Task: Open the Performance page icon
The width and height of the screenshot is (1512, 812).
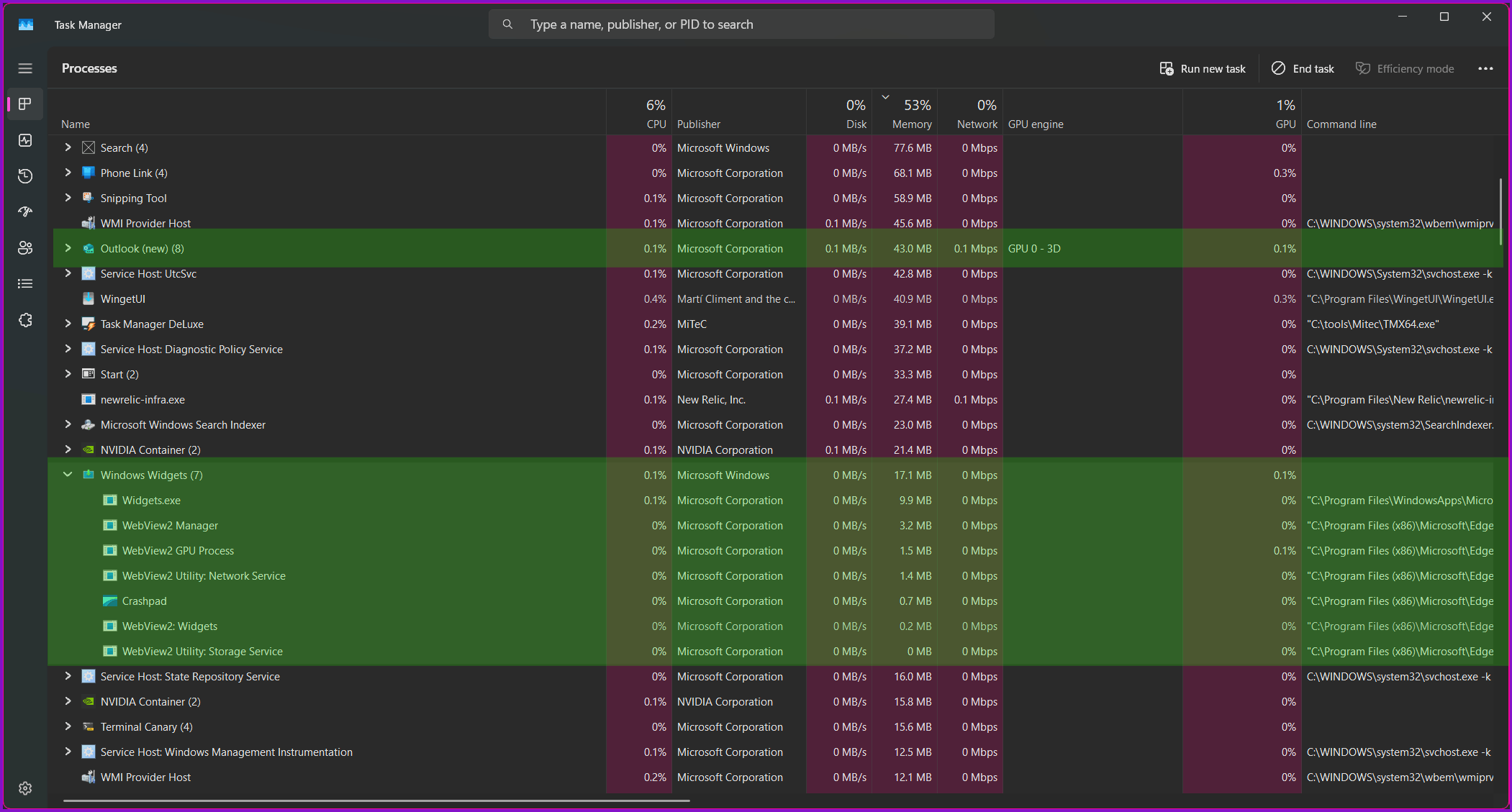Action: (25, 140)
